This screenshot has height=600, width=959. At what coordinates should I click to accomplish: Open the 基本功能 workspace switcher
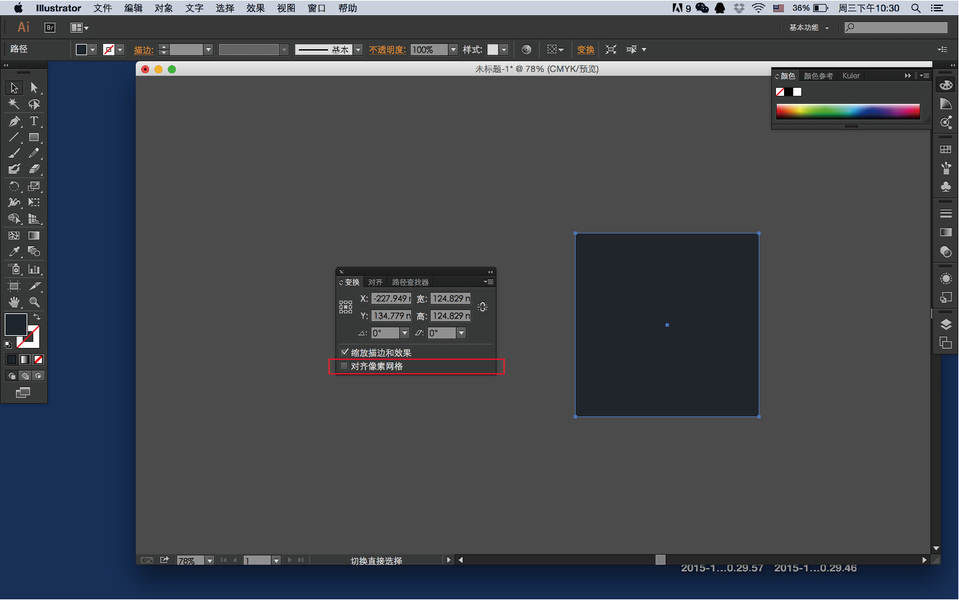809,28
